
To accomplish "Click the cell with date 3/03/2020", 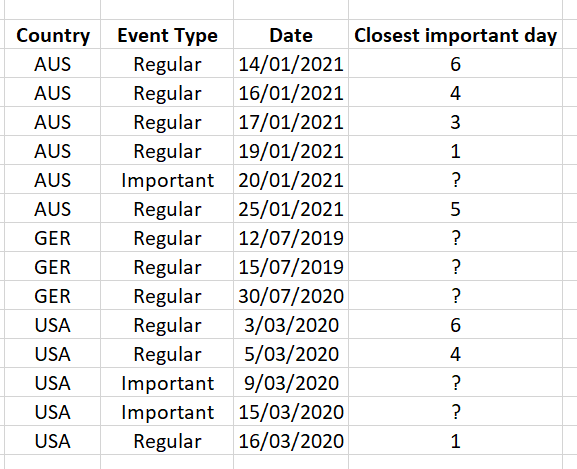I will (291, 325).
